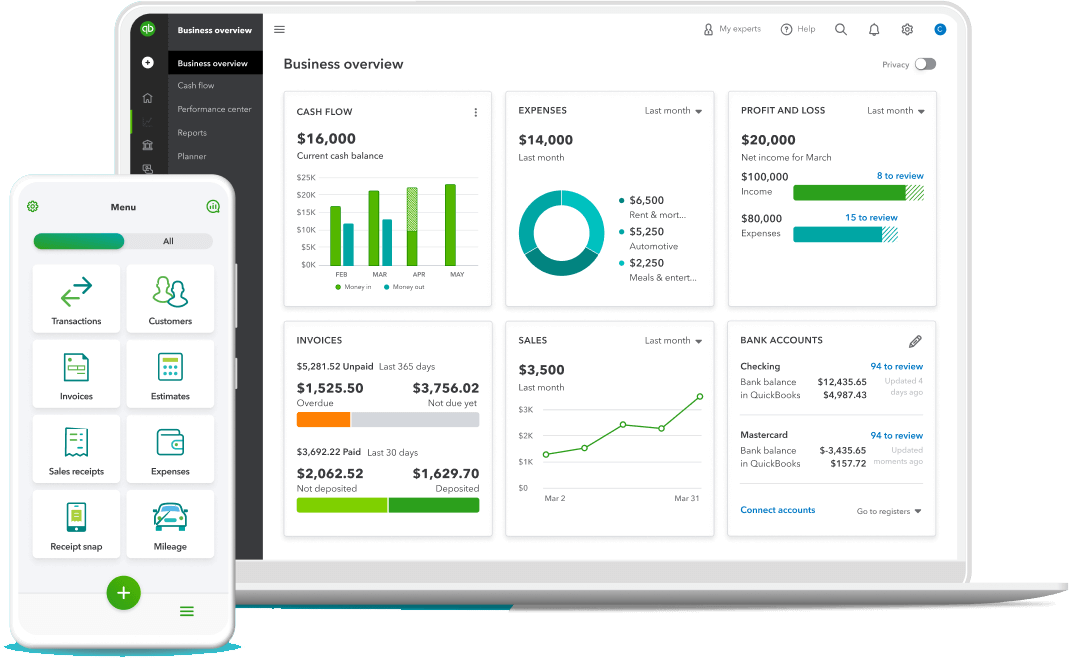
Task: Expand Go to registers dropdown
Action: tap(889, 511)
